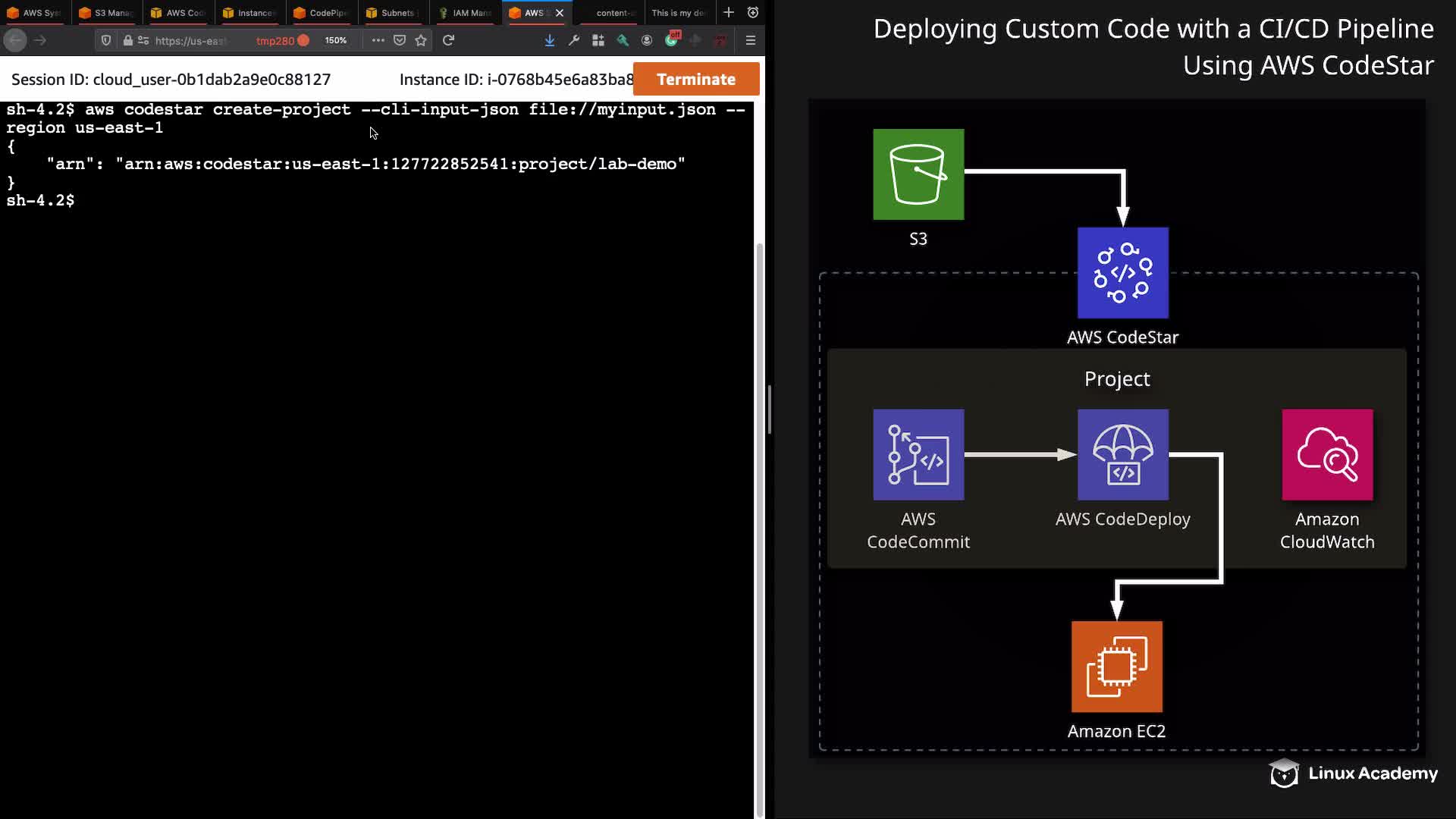Click the site padlock icon
Image resolution: width=1456 pixels, height=819 pixels.
128,40
